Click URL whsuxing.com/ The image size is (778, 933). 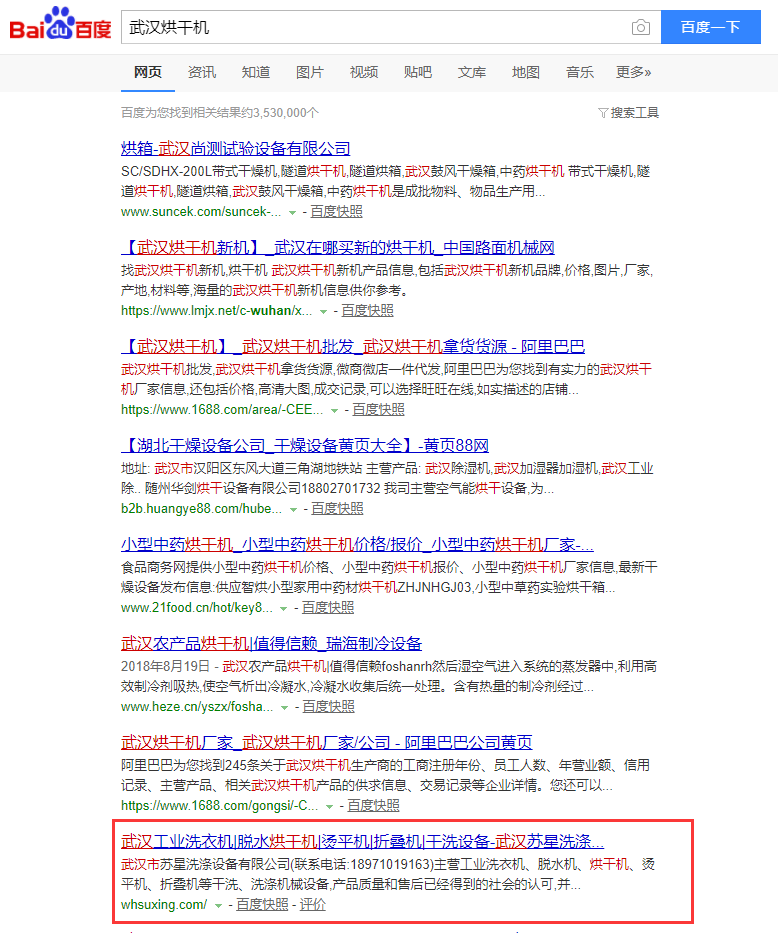pos(164,904)
